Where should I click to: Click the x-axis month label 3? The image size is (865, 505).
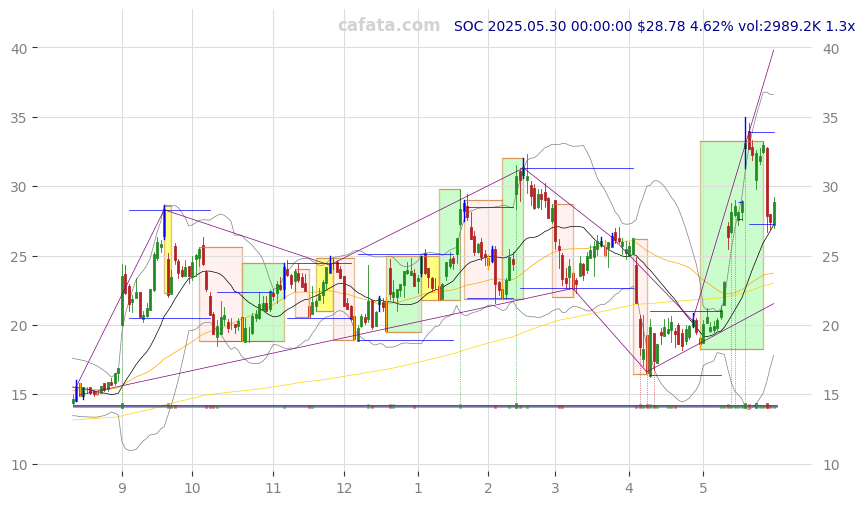pyautogui.click(x=555, y=488)
